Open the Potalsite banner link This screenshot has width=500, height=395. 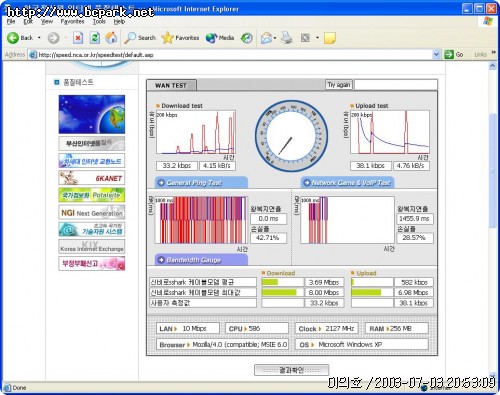tap(92, 195)
